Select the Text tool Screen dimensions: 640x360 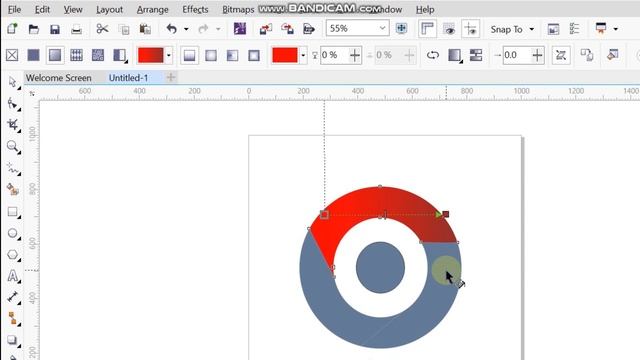click(13, 276)
